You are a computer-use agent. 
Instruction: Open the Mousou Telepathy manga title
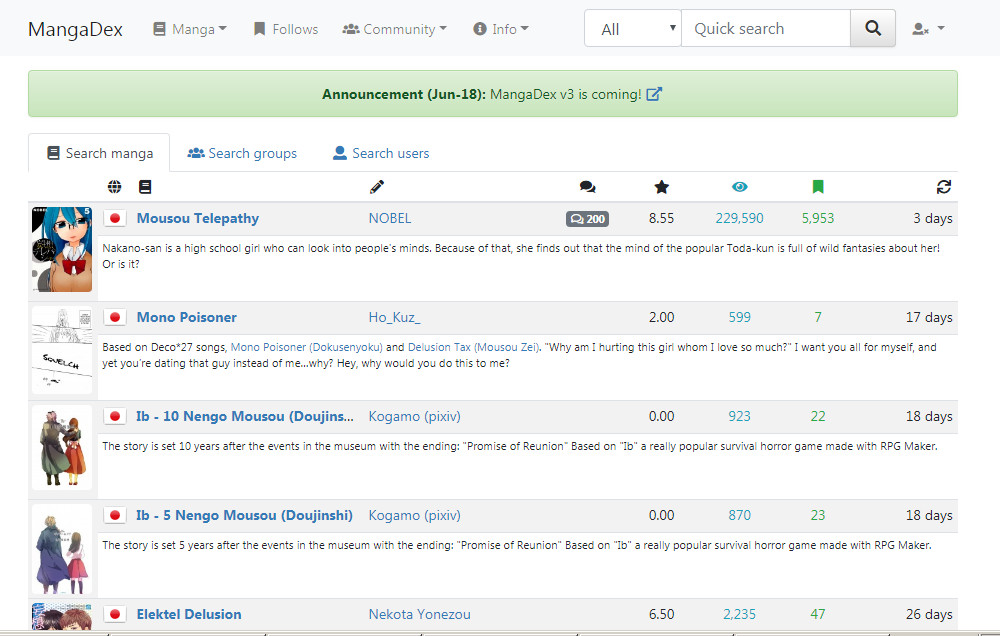pos(198,218)
